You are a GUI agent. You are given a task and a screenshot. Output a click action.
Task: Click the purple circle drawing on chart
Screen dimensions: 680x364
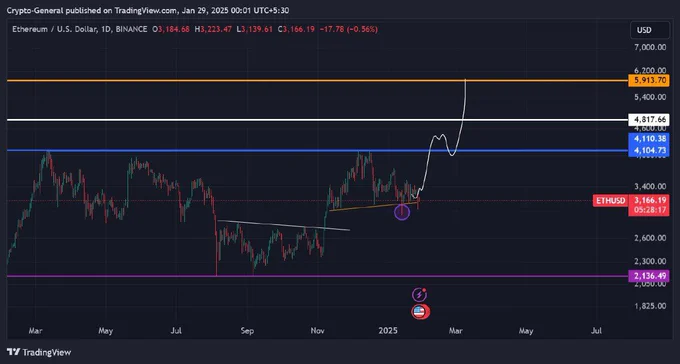402,212
